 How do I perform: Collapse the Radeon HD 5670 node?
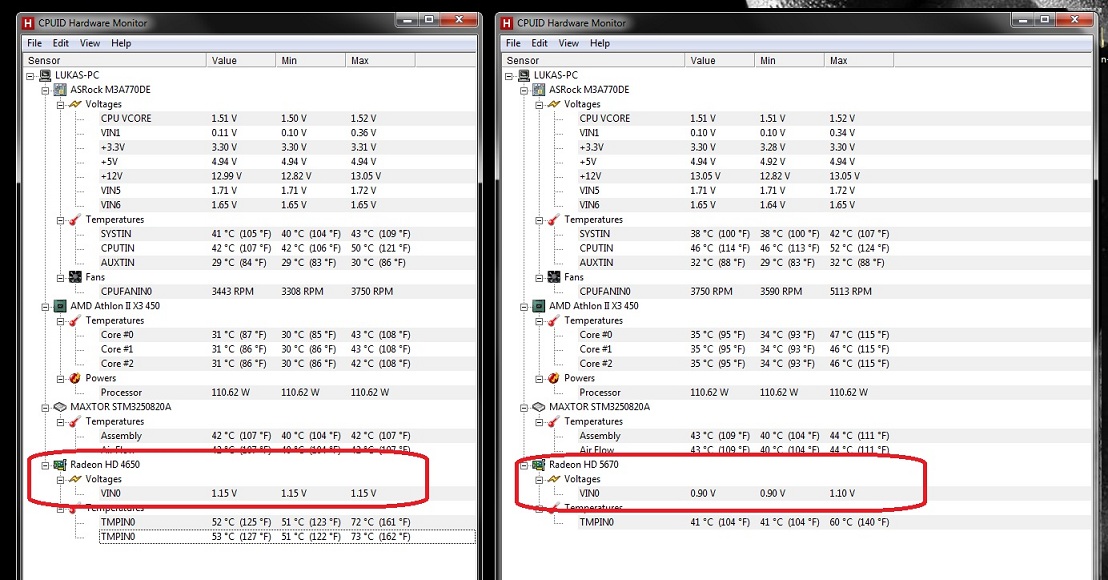(524, 466)
